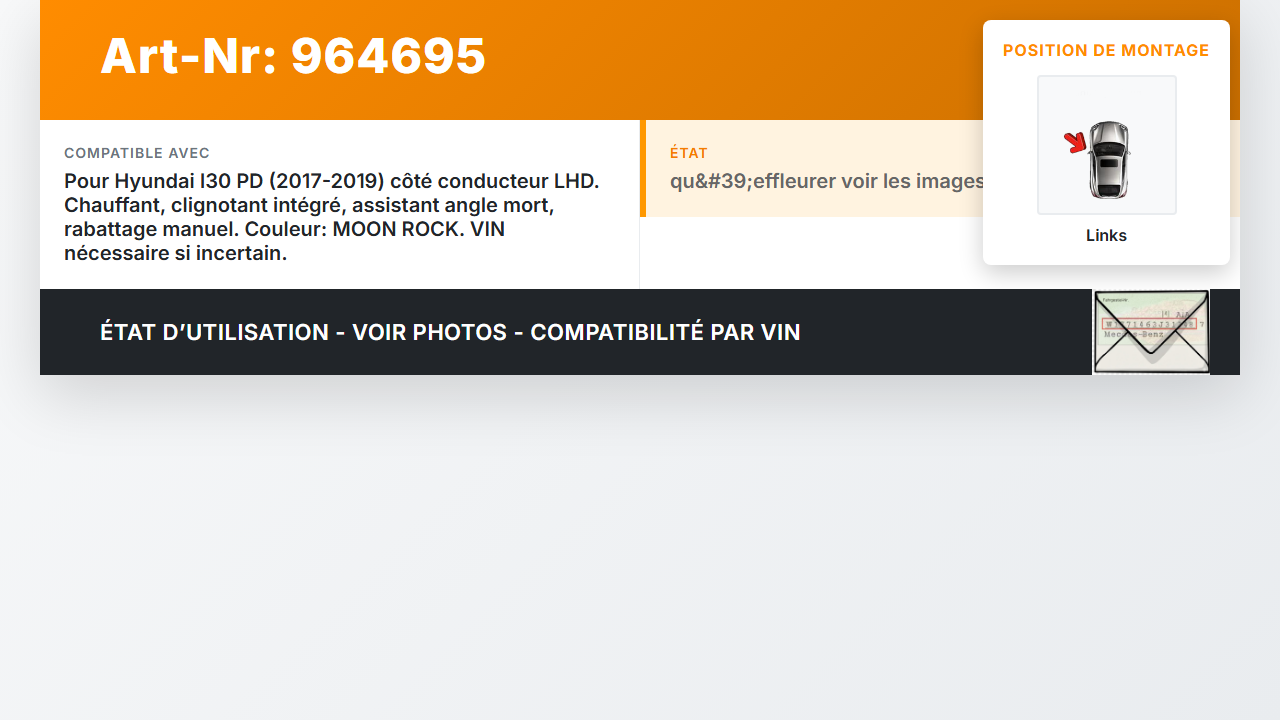1280x720 pixels.
Task: Click the article number 964695
Action: coord(388,56)
